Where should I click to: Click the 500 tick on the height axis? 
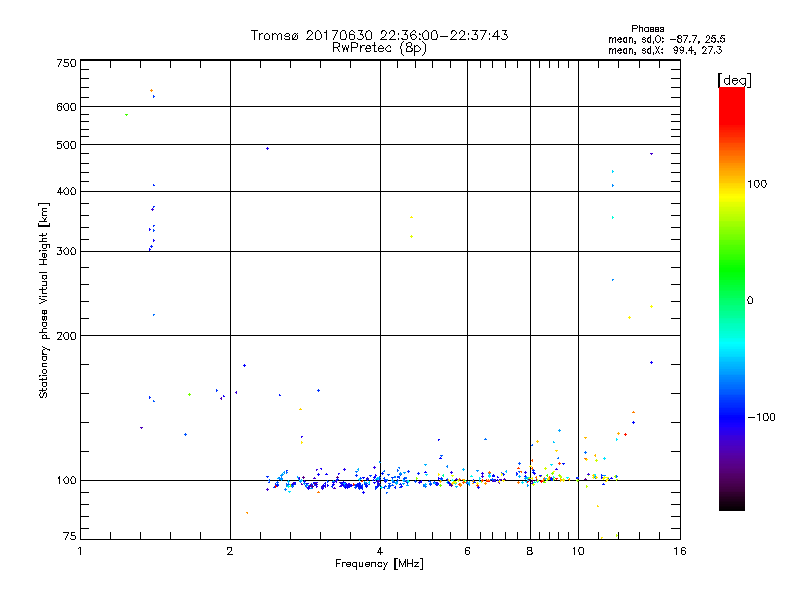(x=66, y=145)
